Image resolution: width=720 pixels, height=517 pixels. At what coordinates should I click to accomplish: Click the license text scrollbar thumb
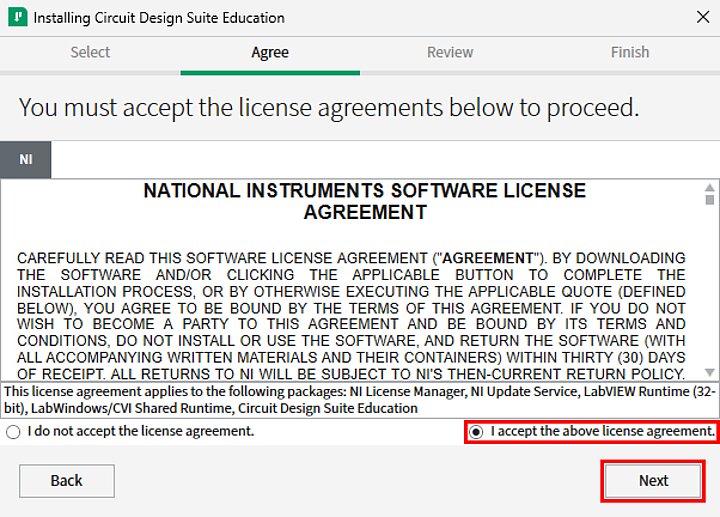709,200
